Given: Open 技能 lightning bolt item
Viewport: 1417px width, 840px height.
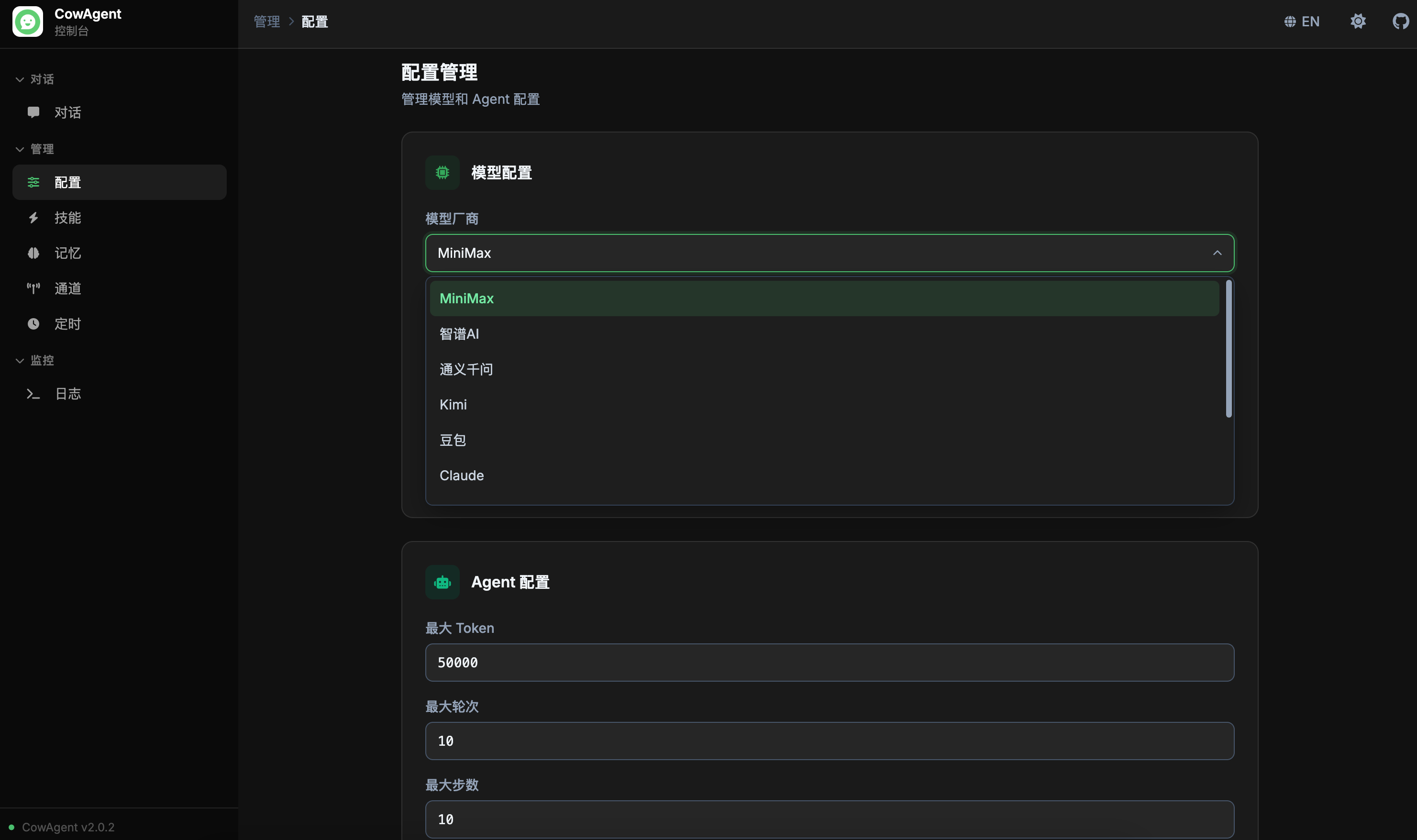Looking at the screenshot, I should pos(67,218).
